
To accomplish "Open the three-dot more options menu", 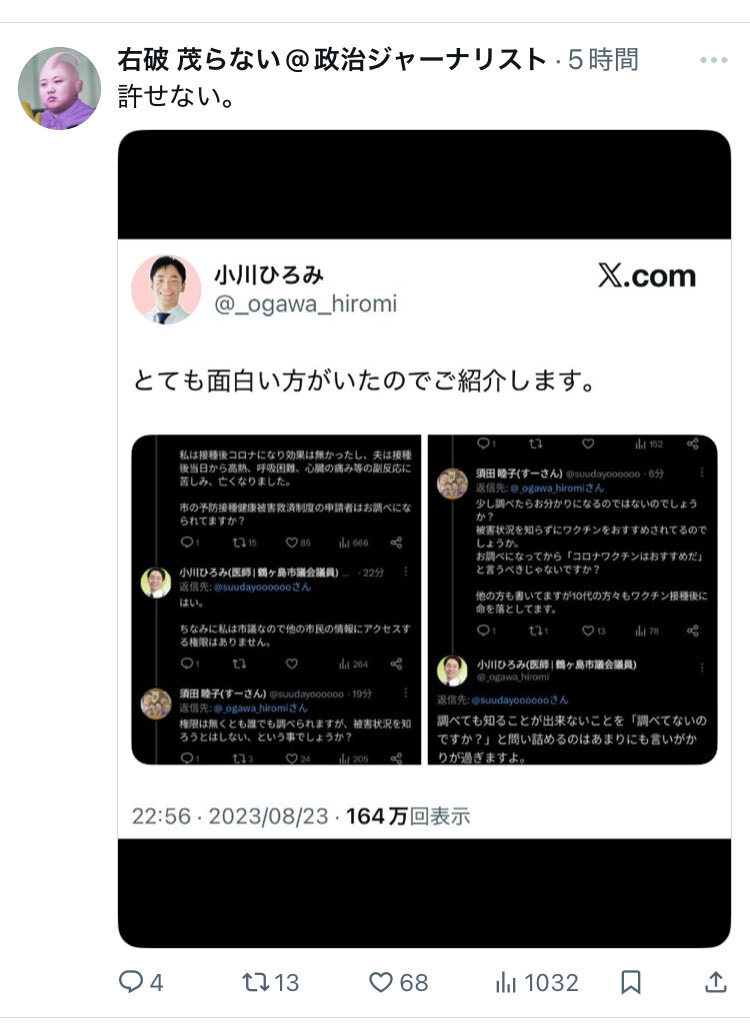I will (713, 60).
